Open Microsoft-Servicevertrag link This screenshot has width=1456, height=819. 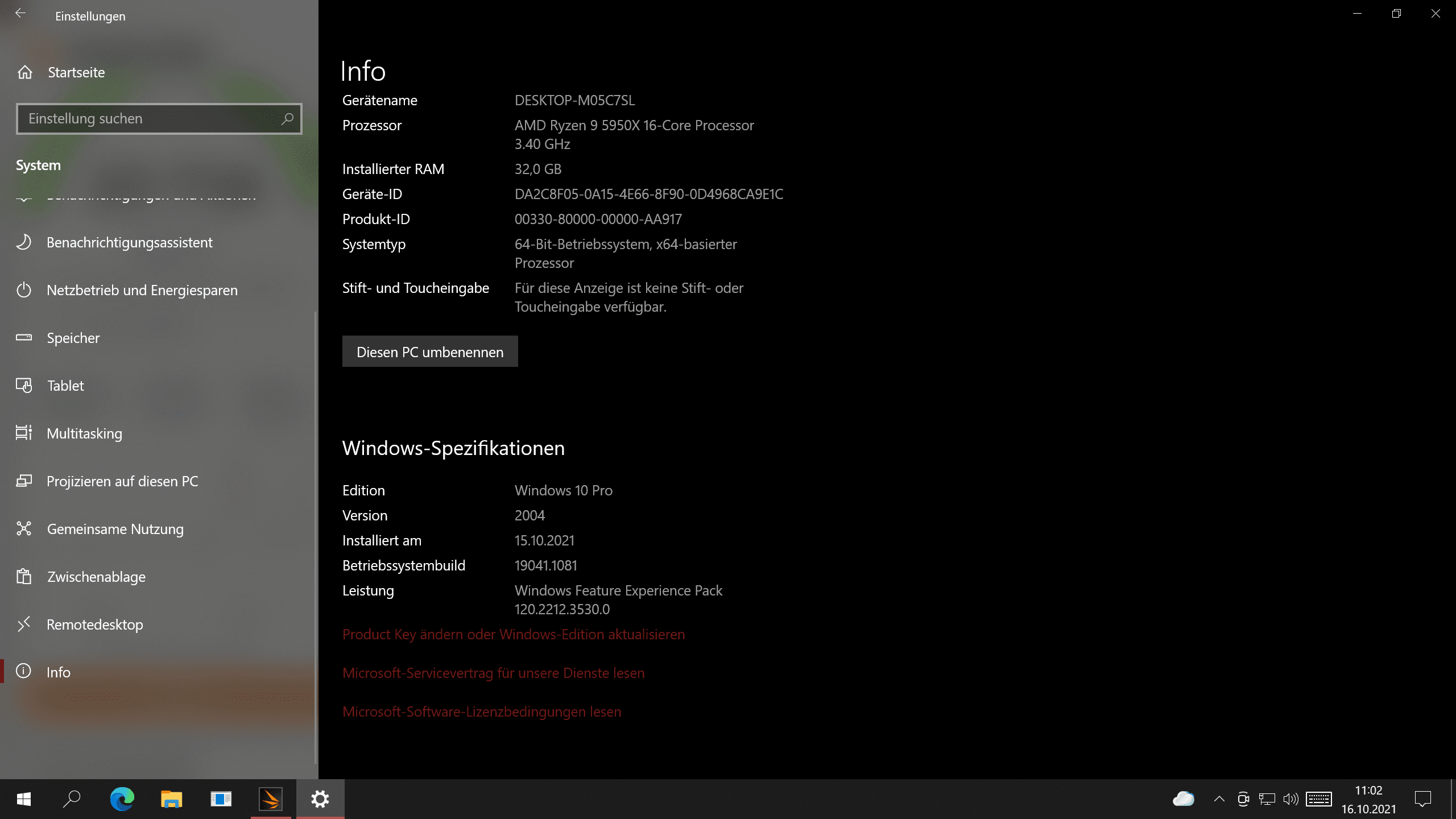point(493,673)
